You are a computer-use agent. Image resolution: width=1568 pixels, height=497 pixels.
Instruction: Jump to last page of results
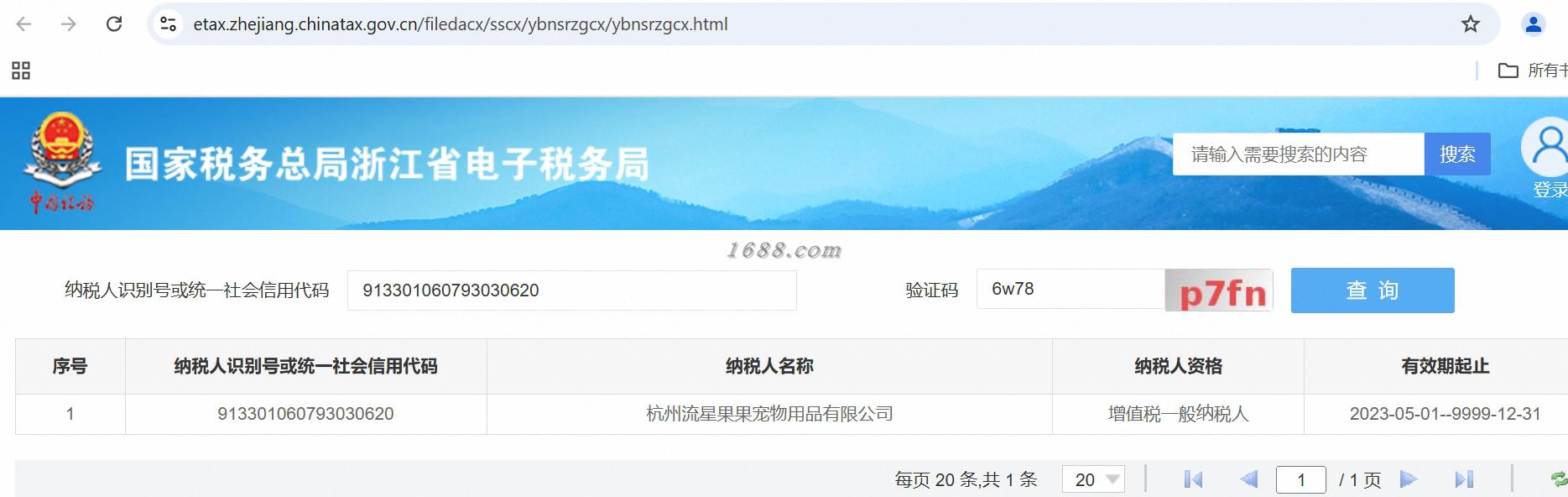pos(1464,479)
